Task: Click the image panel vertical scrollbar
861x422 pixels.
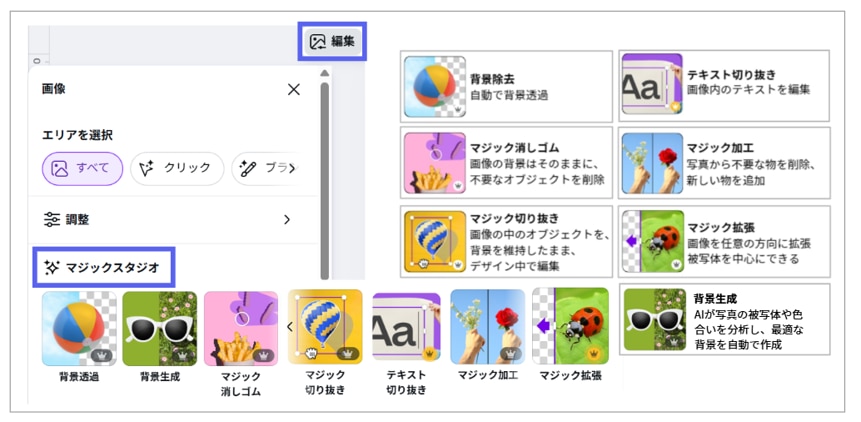Action: pos(325,181)
